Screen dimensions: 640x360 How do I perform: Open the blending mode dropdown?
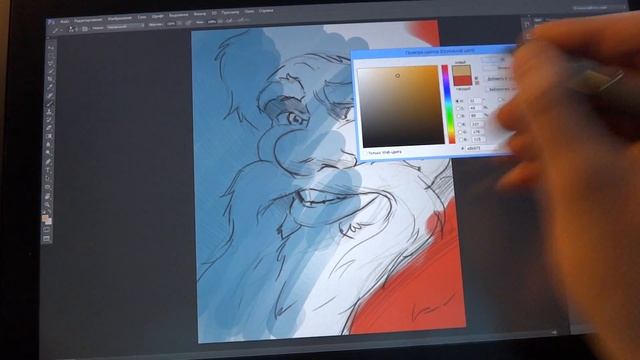point(125,26)
